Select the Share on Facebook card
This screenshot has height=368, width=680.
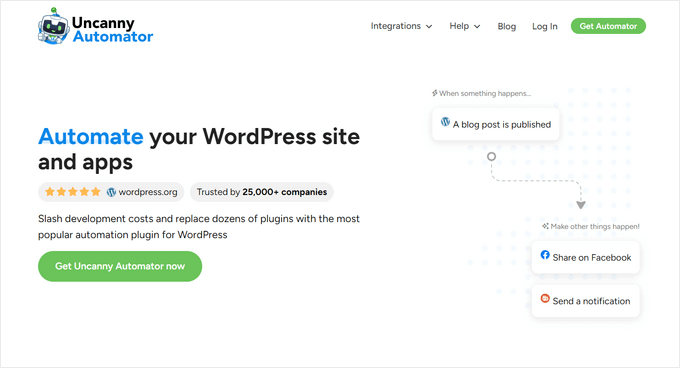[x=585, y=257]
